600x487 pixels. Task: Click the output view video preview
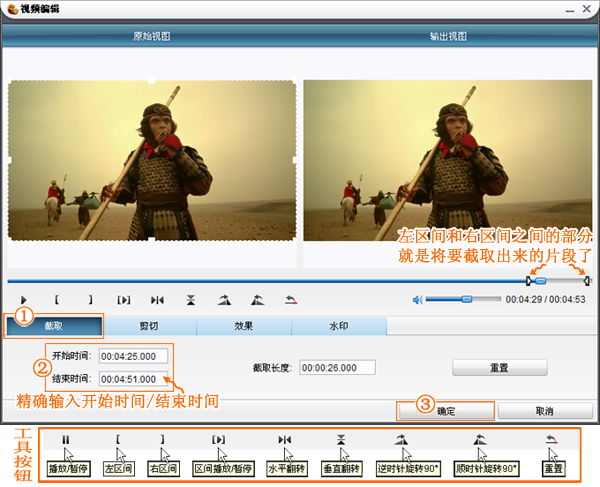[448, 160]
